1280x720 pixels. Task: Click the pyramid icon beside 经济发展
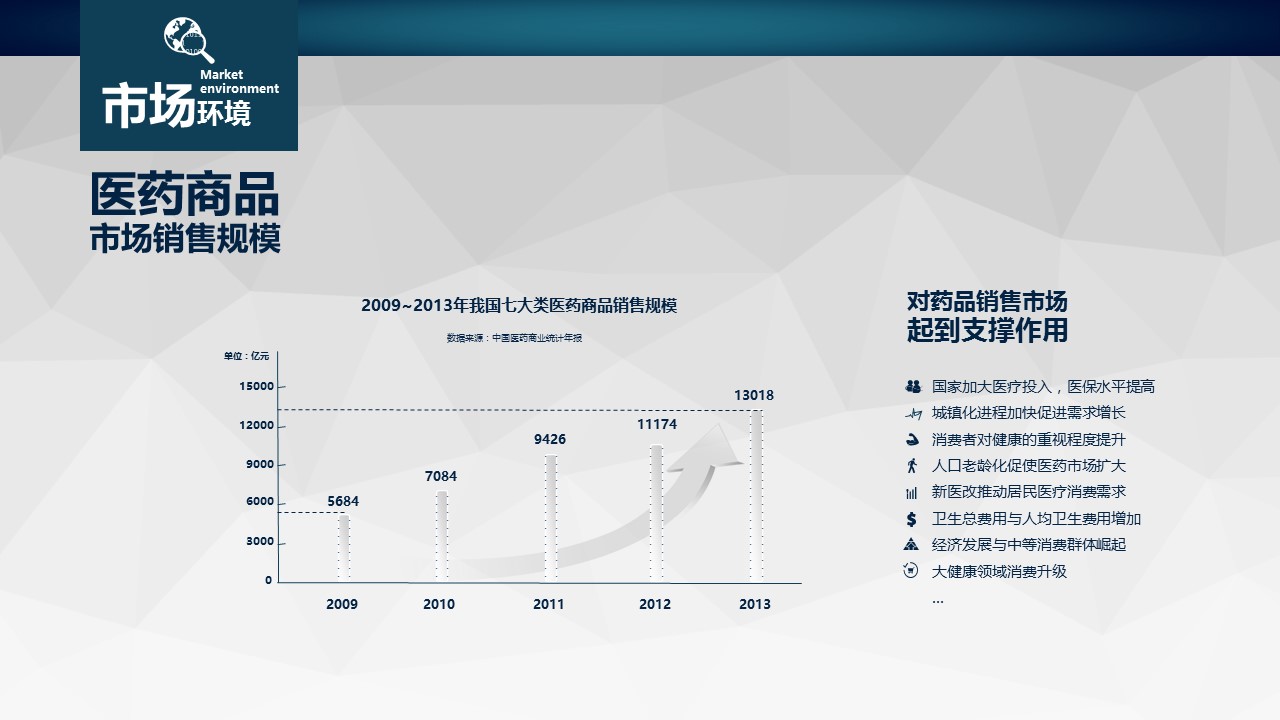point(912,545)
